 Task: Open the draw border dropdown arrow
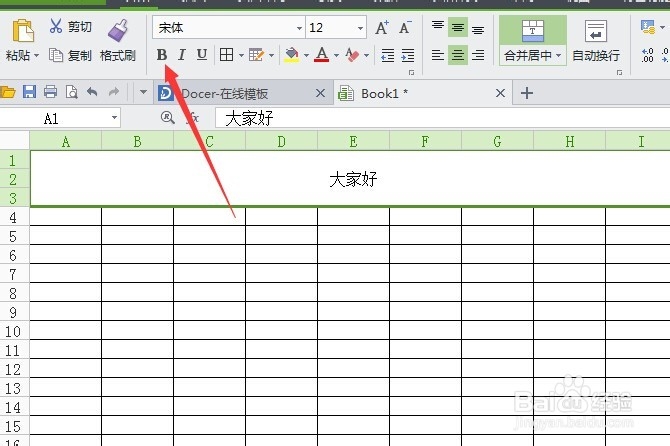(x=271, y=56)
